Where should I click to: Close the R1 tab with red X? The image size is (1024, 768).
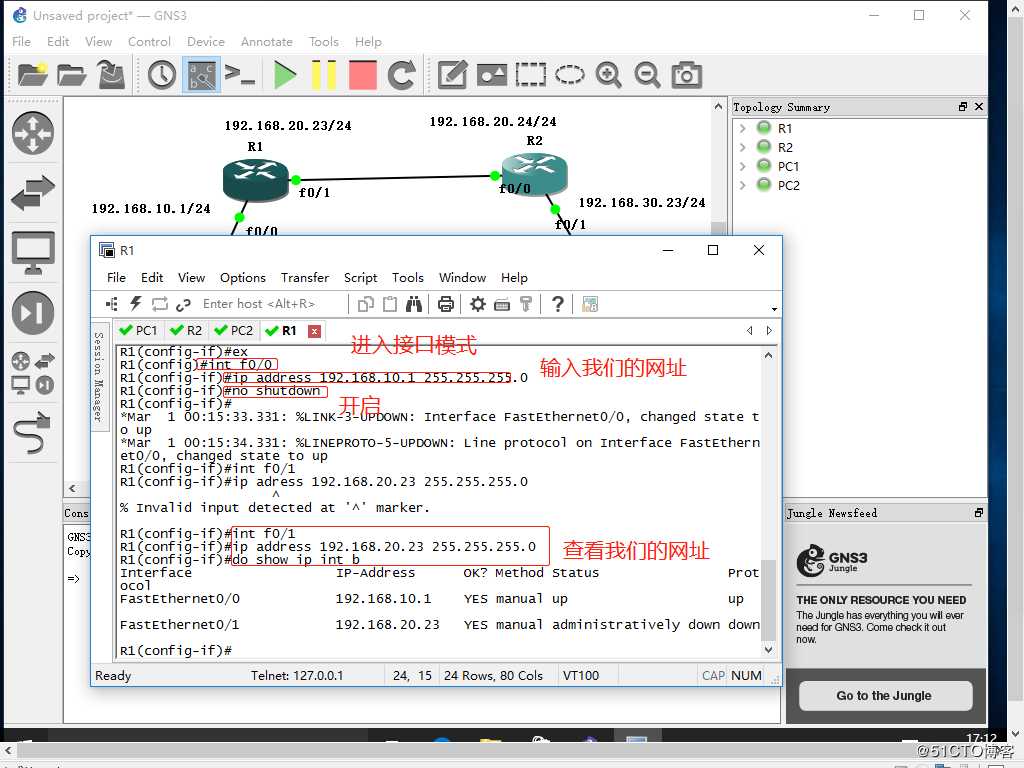(x=314, y=331)
